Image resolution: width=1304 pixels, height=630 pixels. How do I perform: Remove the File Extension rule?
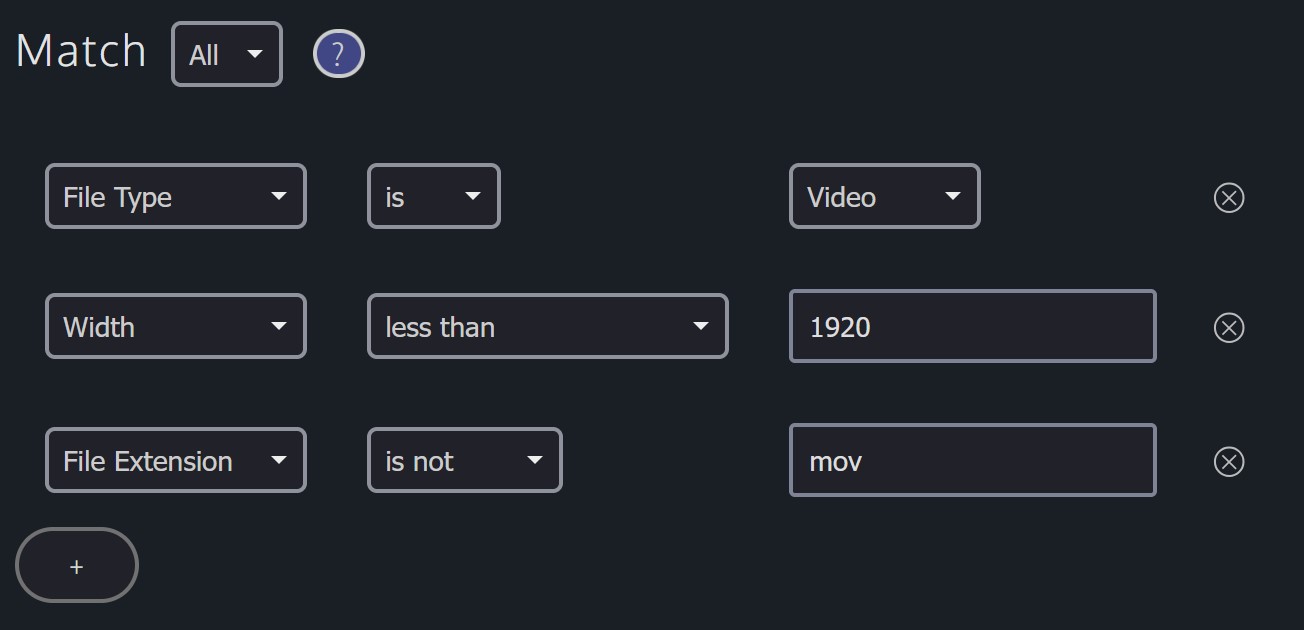(x=1228, y=461)
